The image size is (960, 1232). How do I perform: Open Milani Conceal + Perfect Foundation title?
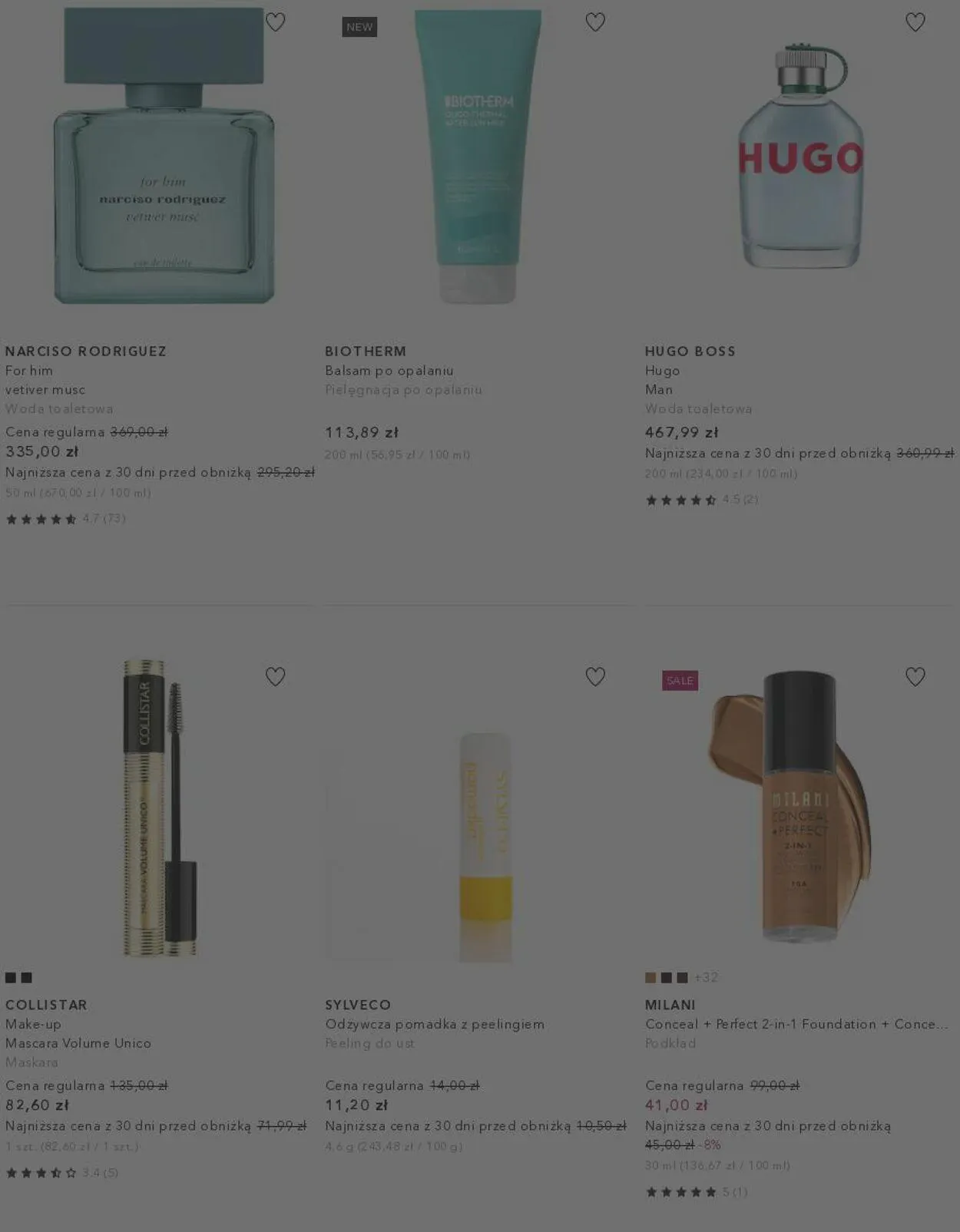[x=796, y=1024]
